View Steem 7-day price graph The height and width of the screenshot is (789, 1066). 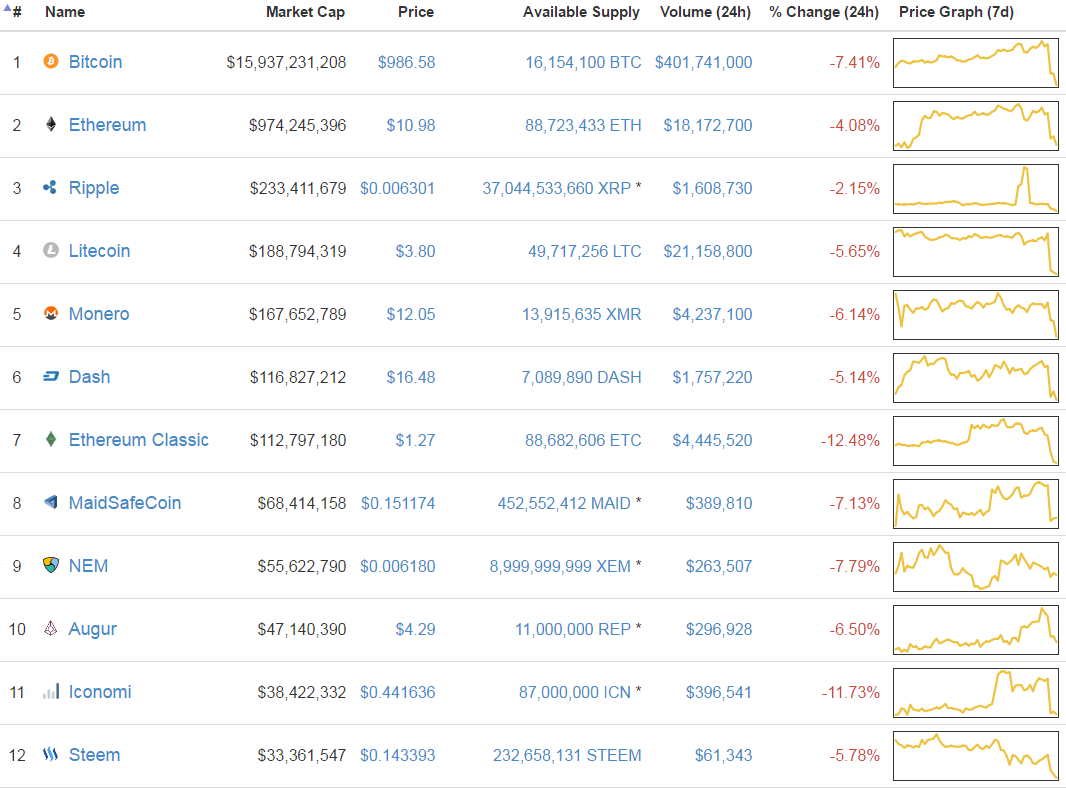(x=976, y=756)
